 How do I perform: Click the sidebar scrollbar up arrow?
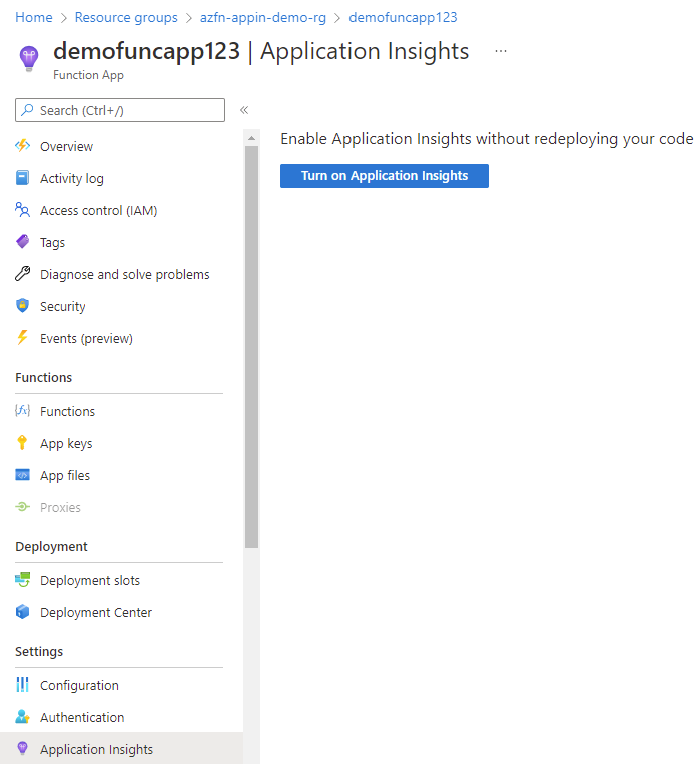(x=251, y=138)
